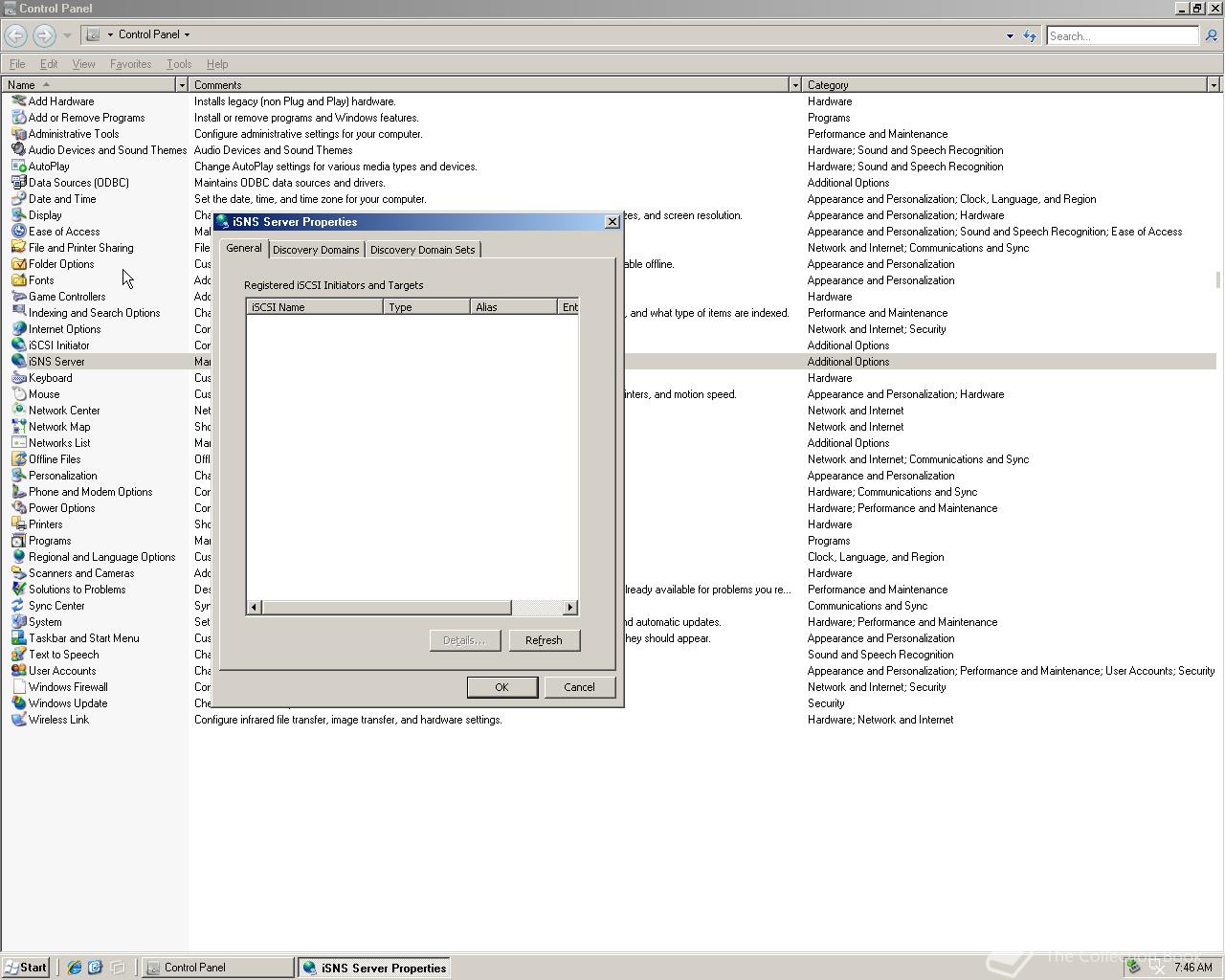Open Ease of Access icon
The height and width of the screenshot is (980, 1225).
coord(18,232)
